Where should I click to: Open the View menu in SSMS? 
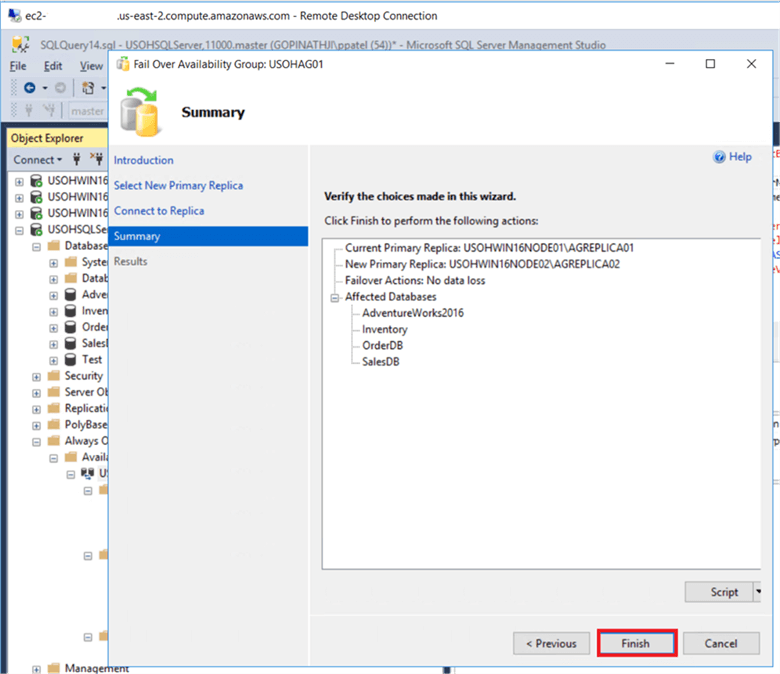[x=91, y=66]
